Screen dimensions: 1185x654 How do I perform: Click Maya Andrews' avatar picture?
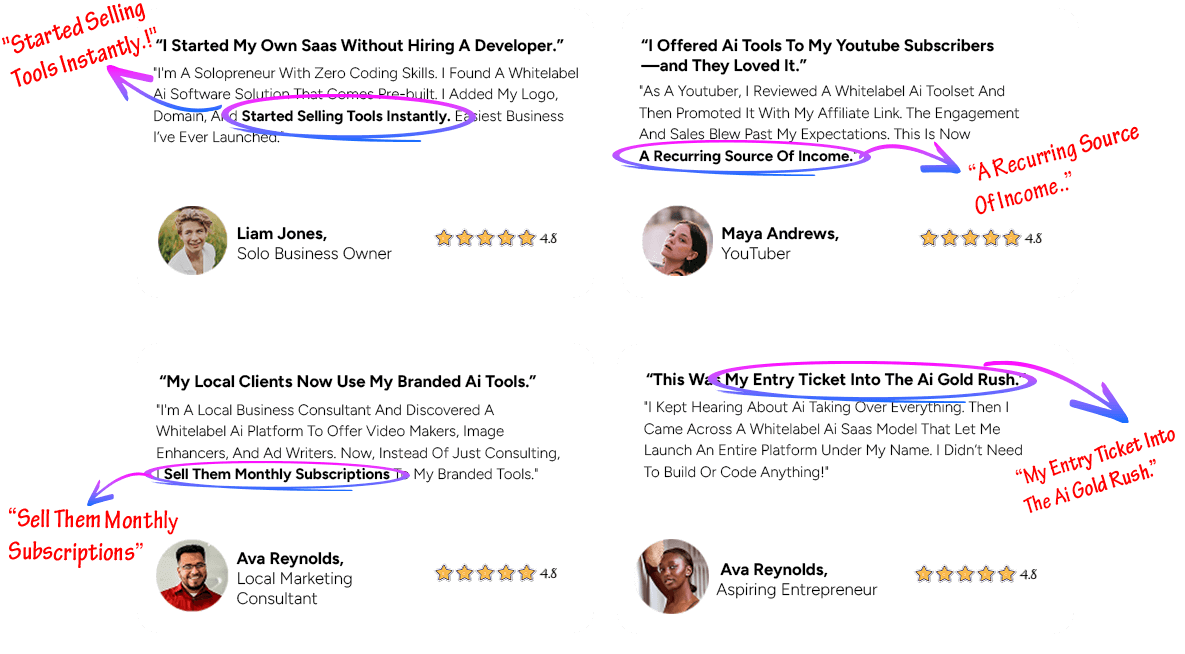click(x=677, y=240)
